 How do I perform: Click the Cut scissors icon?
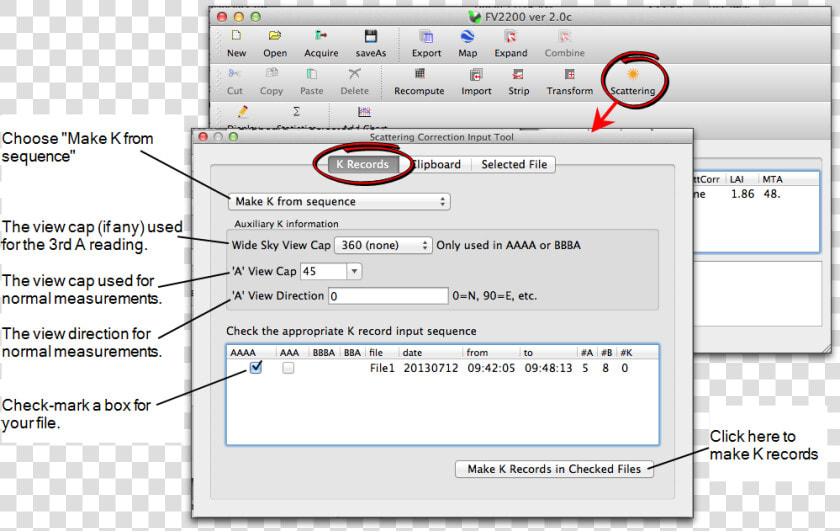(234, 74)
